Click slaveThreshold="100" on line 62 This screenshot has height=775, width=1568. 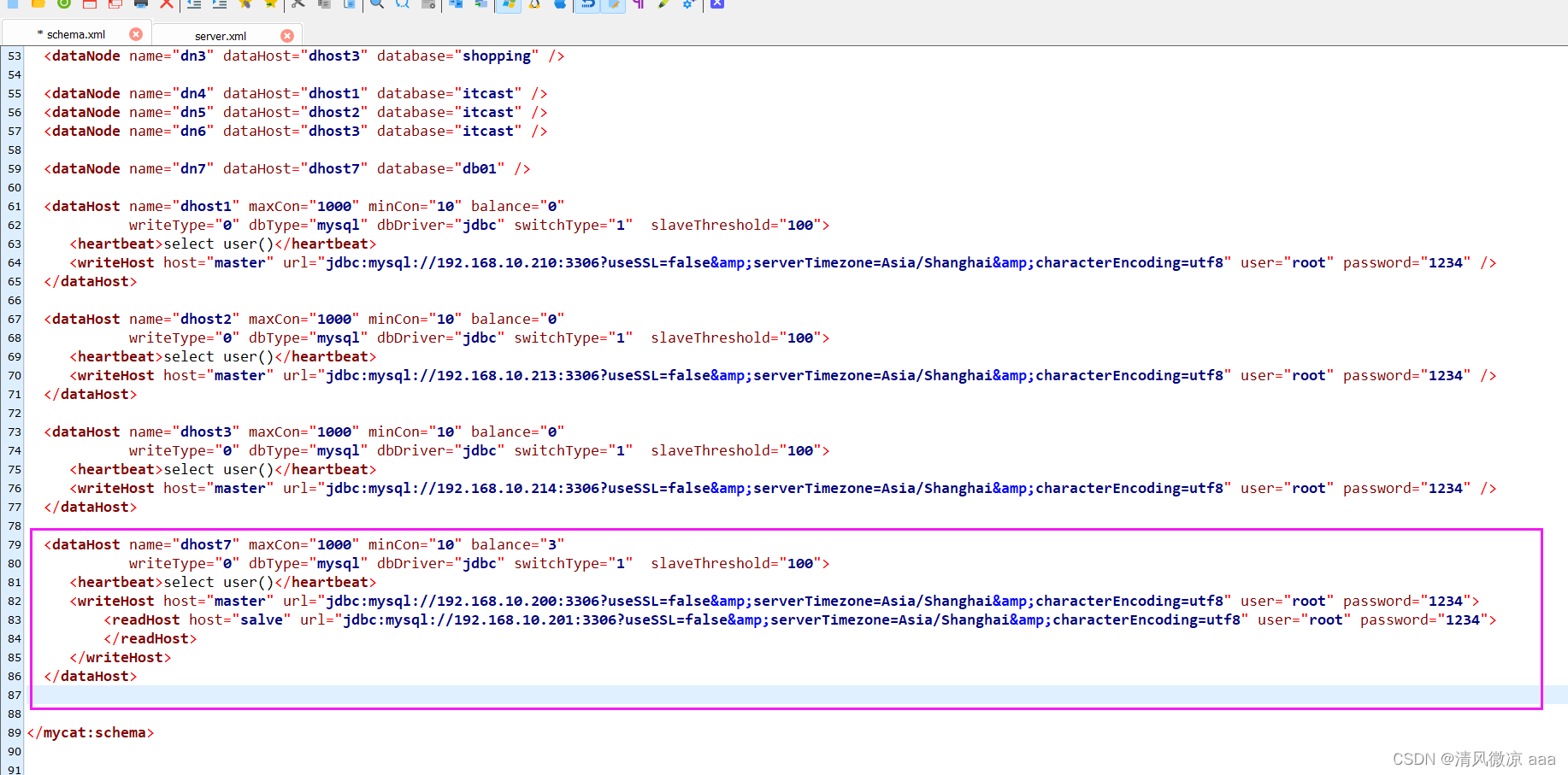click(736, 225)
